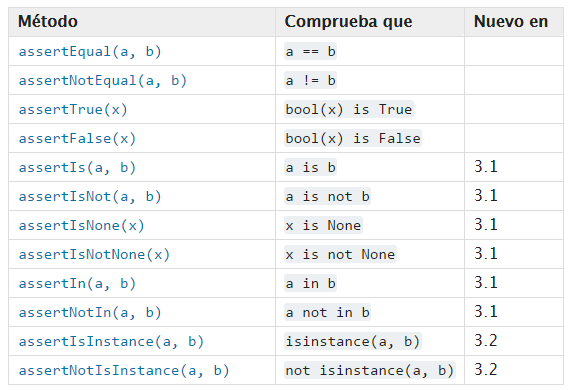The height and width of the screenshot is (390, 570).
Task: Click the 'bool(x) is True' code snippet
Action: (349, 110)
